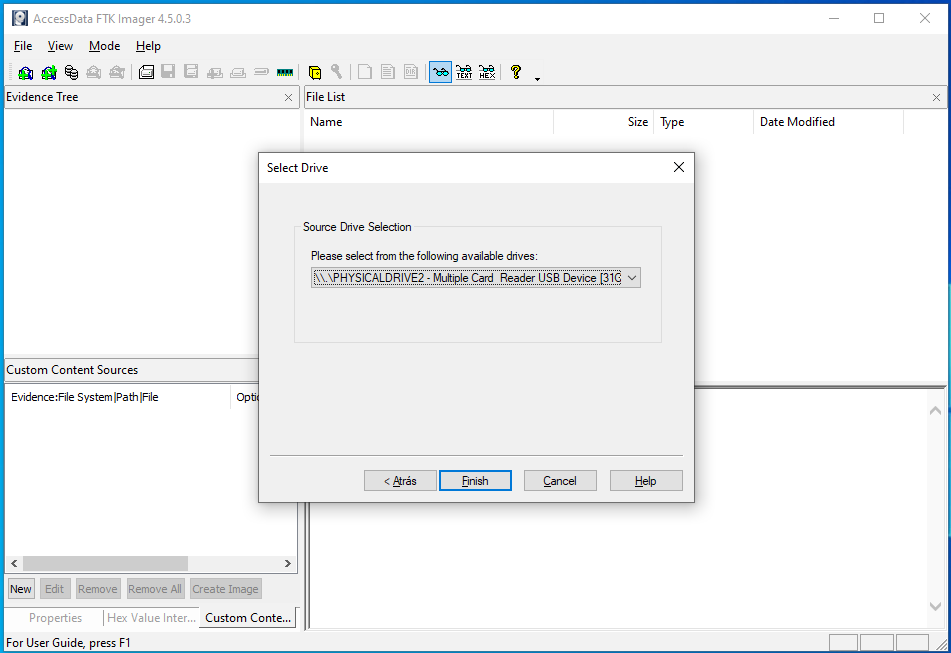Expand the available drives dropdown
This screenshot has height=653, width=951.
632,278
